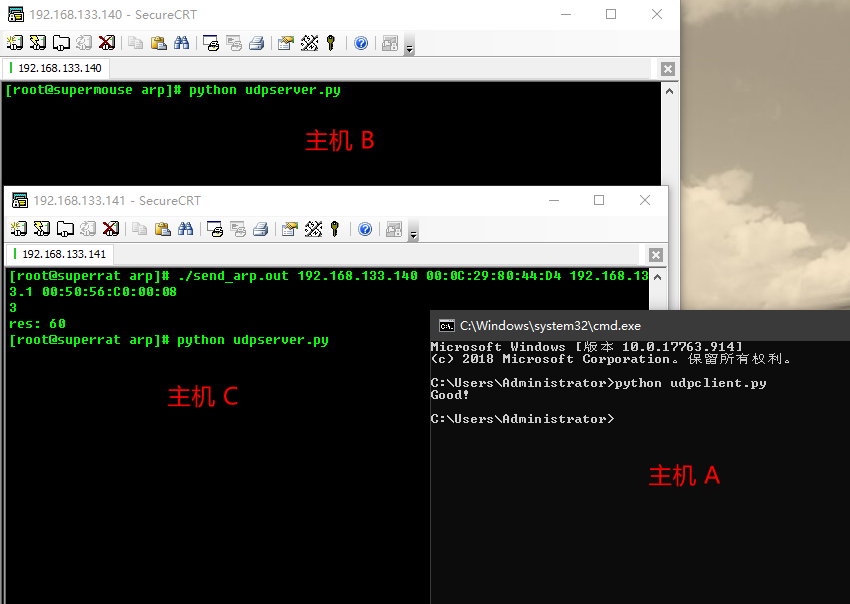The width and height of the screenshot is (850, 604).
Task: Click Connect in Tab icon in 192.168.133.141 window
Action: (x=65, y=229)
